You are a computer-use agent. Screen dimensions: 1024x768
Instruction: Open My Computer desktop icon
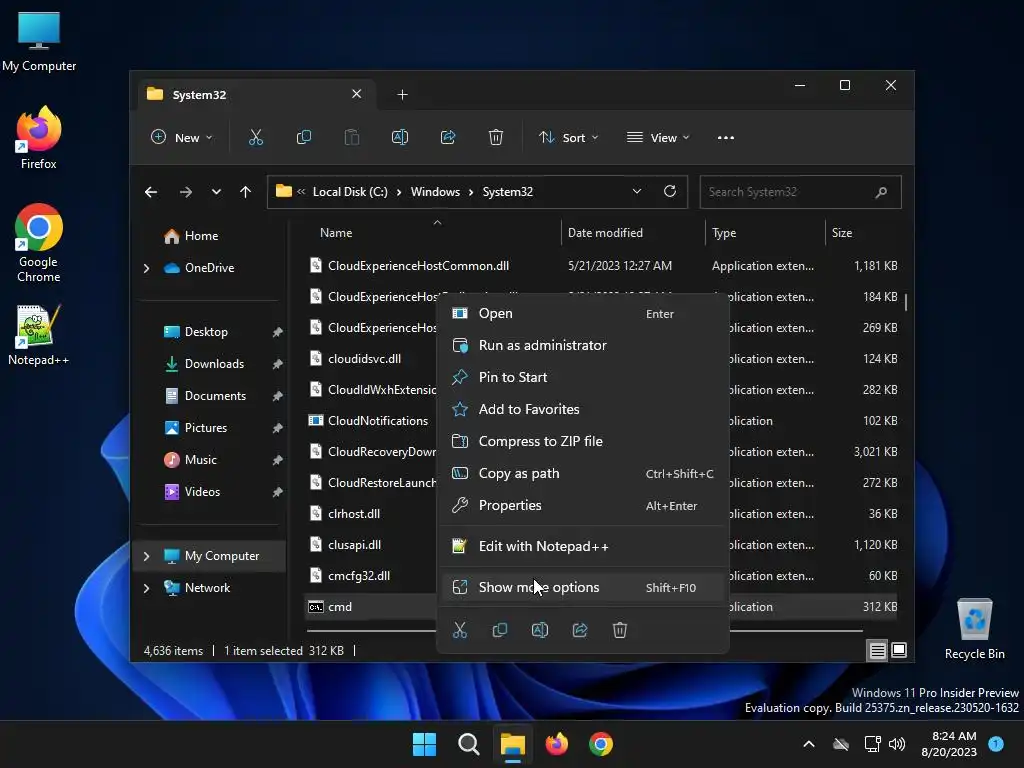click(39, 41)
